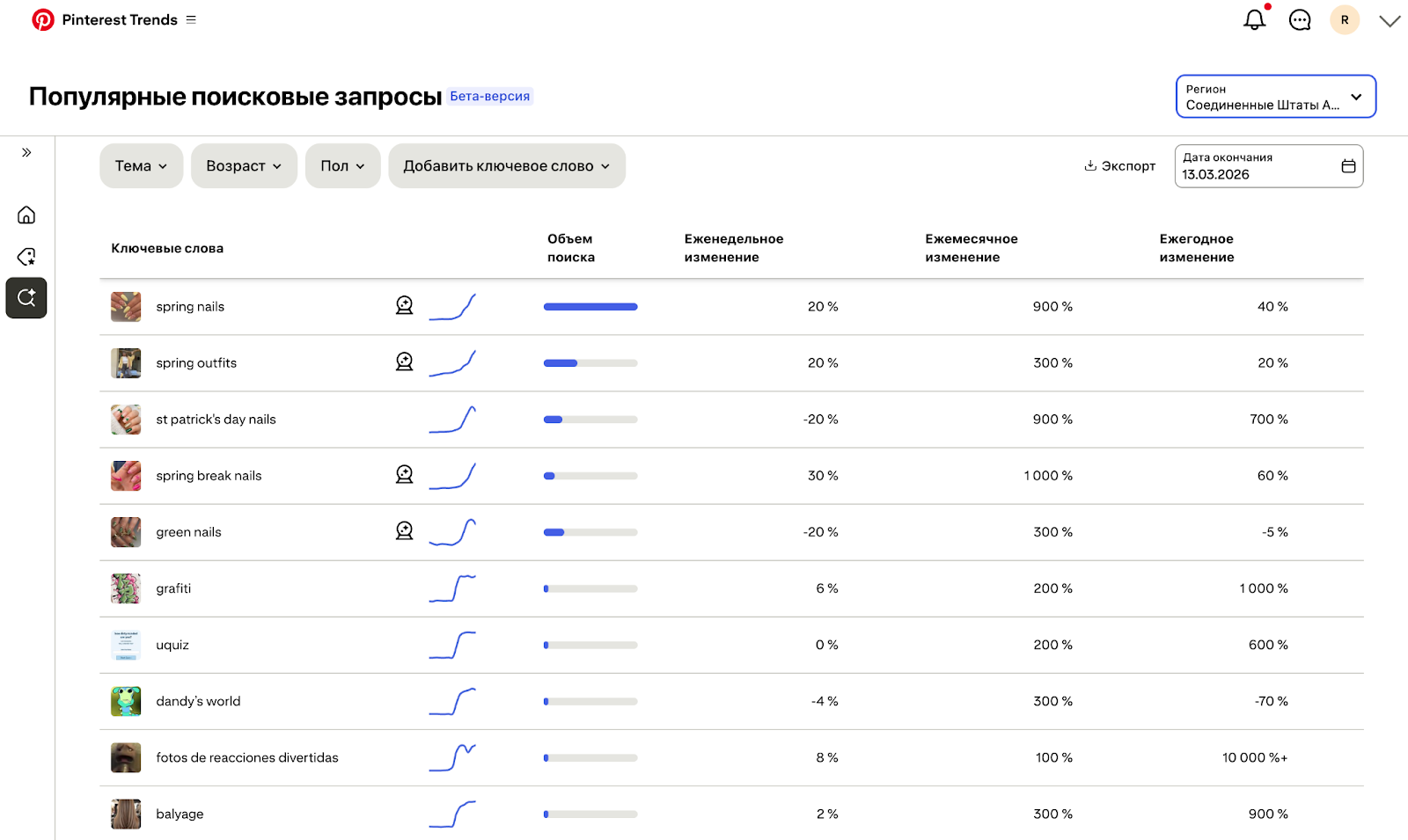1408x840 pixels.
Task: Open the st patrick's day nails keyword
Action: click(216, 420)
